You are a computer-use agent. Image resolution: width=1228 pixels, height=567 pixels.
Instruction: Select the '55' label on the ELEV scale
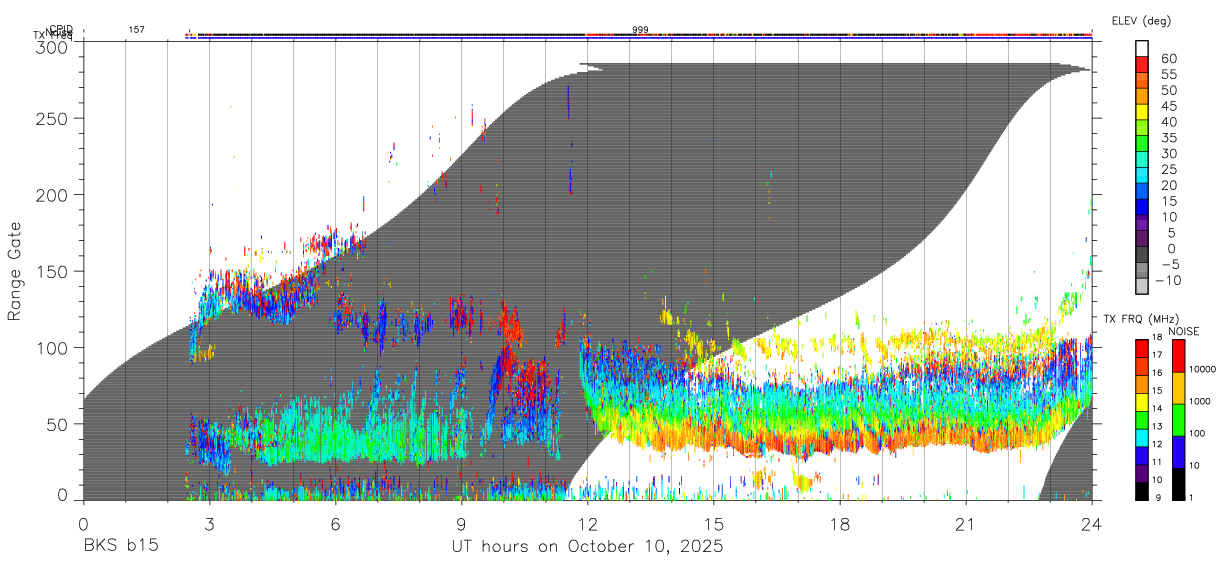[x=1168, y=75]
